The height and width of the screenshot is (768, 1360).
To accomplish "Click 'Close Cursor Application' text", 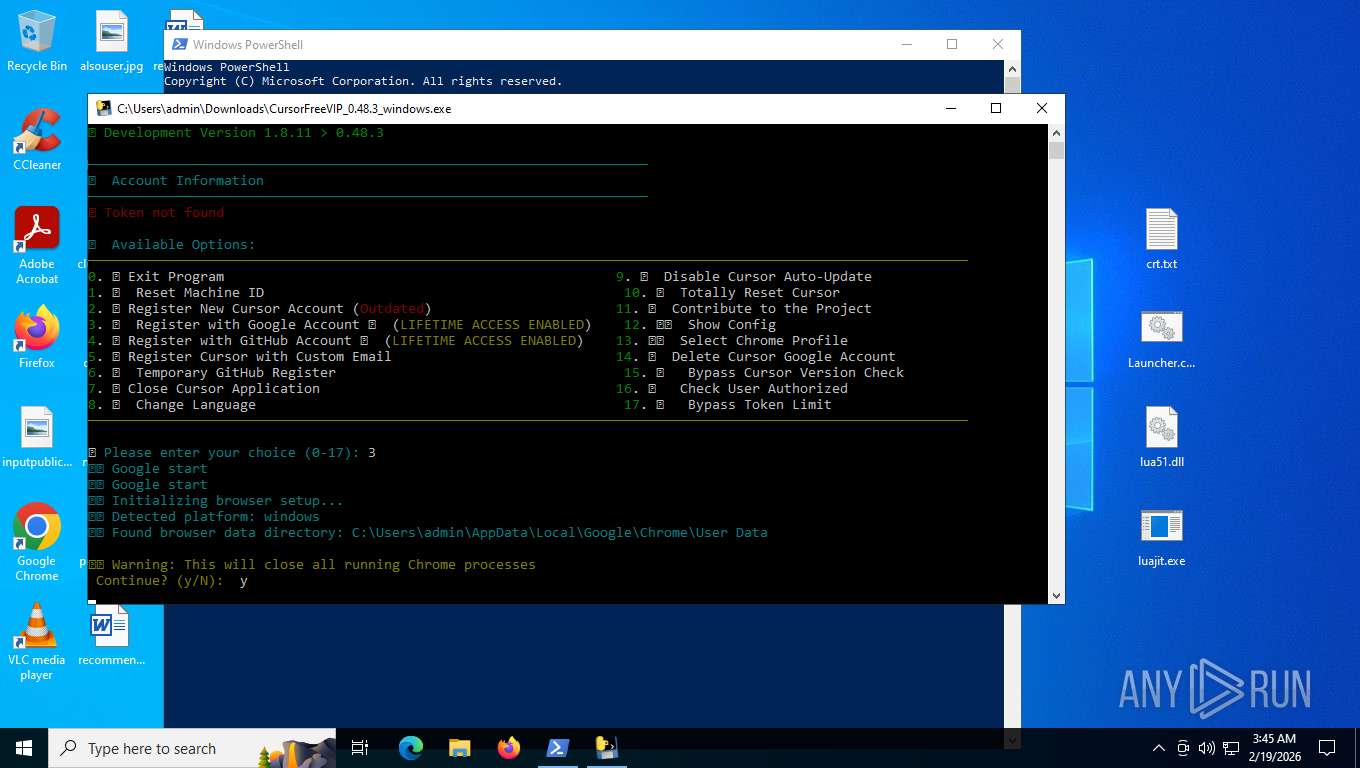I will 224,389.
